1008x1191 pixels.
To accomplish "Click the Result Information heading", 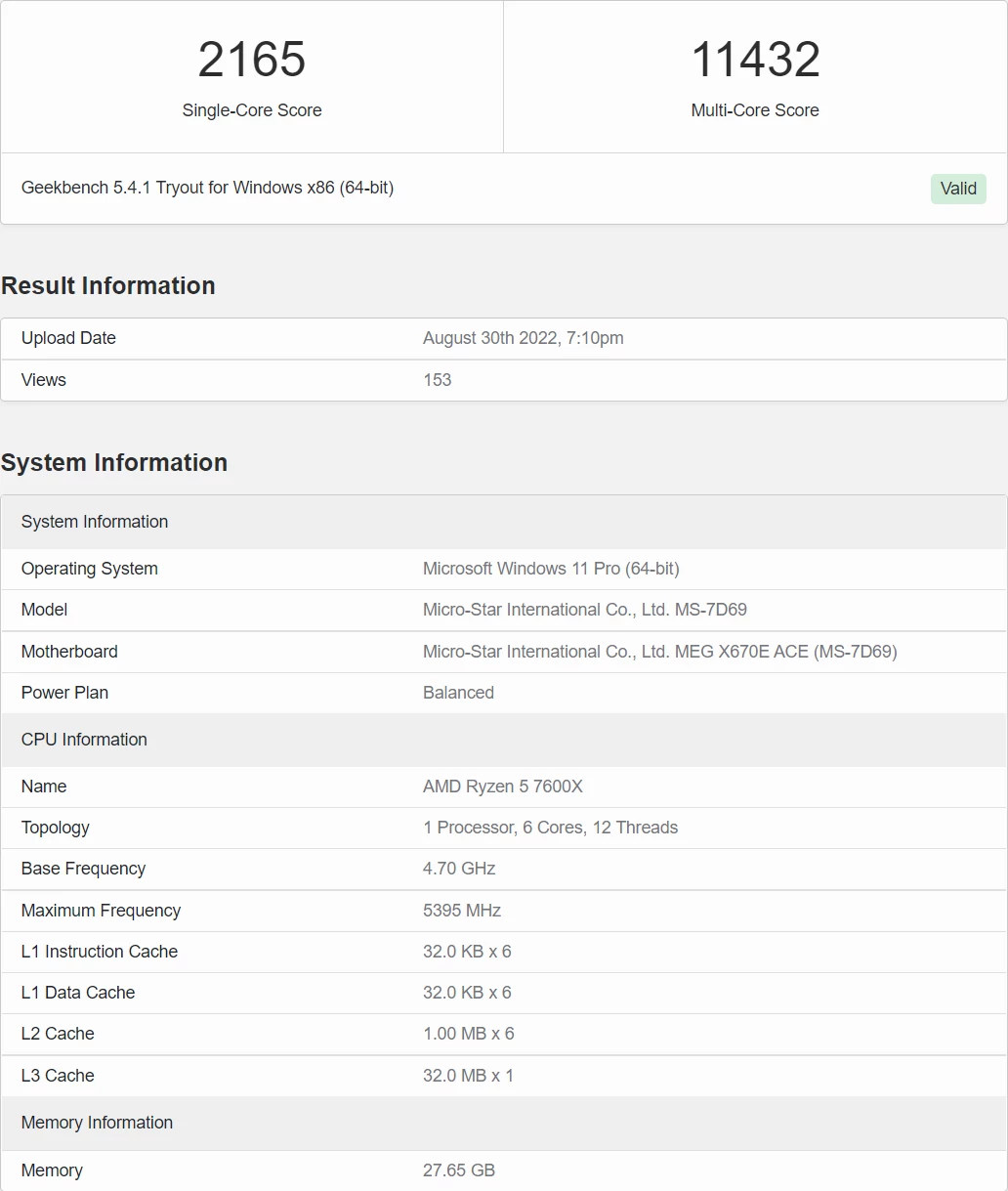I will tap(108, 285).
